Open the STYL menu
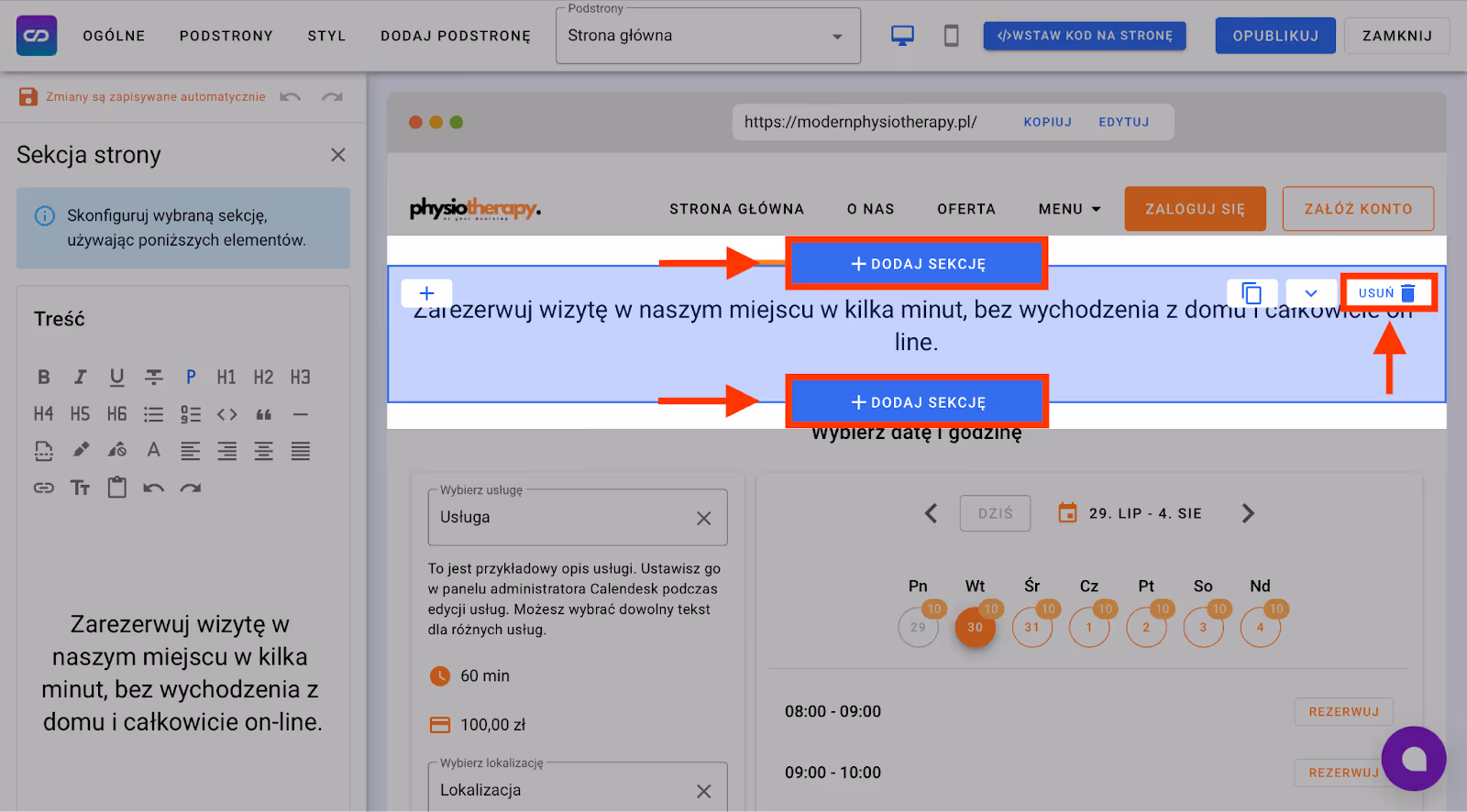This screenshot has height=812, width=1467. pos(326,36)
